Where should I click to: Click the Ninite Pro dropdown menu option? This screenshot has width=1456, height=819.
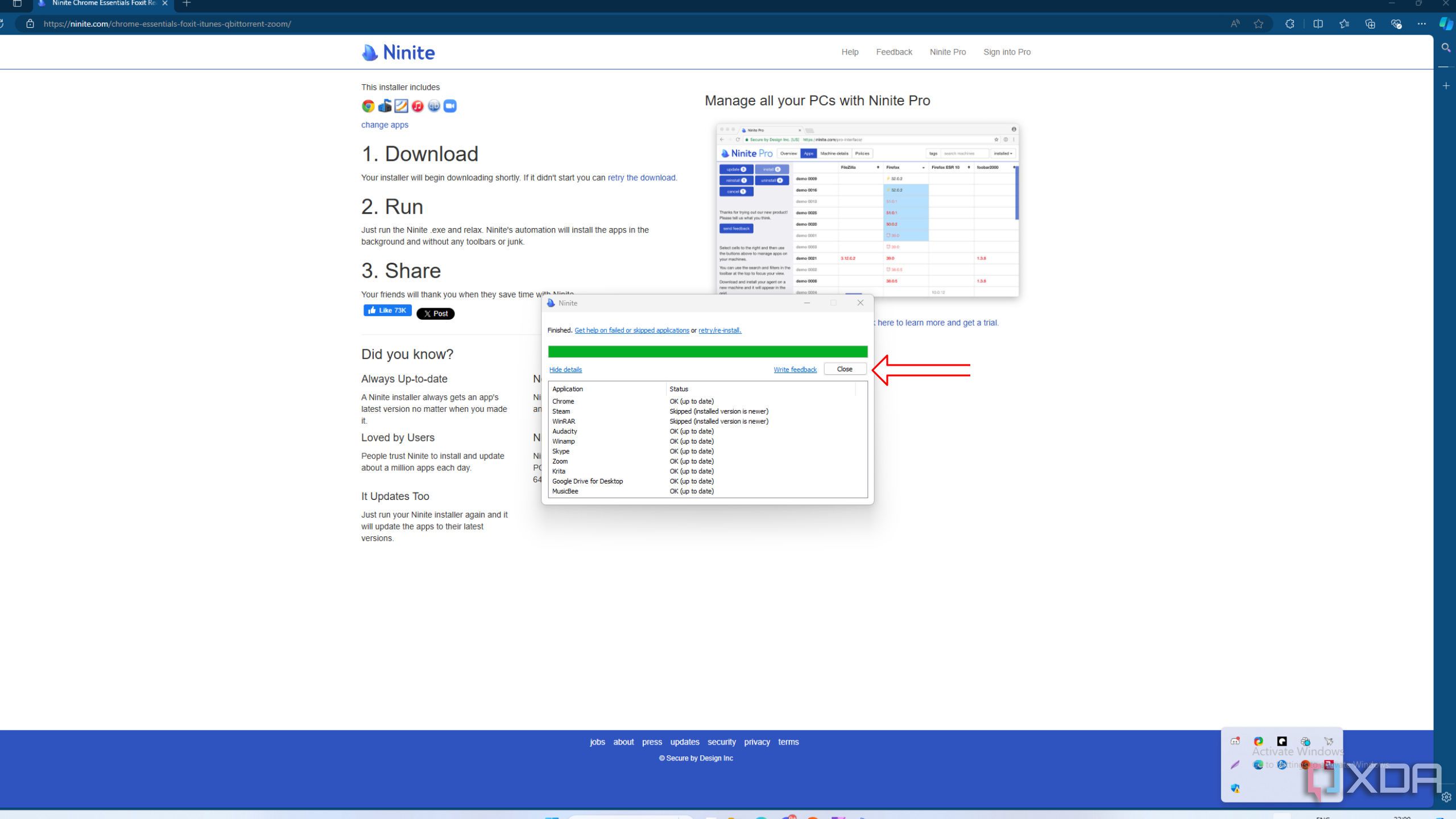coord(947,52)
